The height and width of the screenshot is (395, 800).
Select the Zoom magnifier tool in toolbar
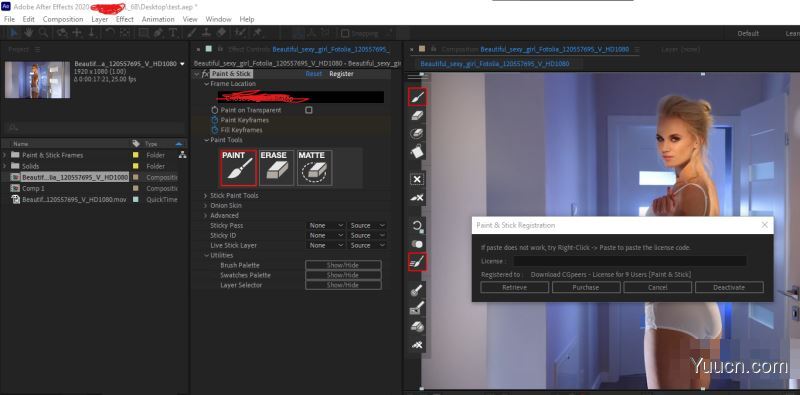pyautogui.click(x=43, y=33)
